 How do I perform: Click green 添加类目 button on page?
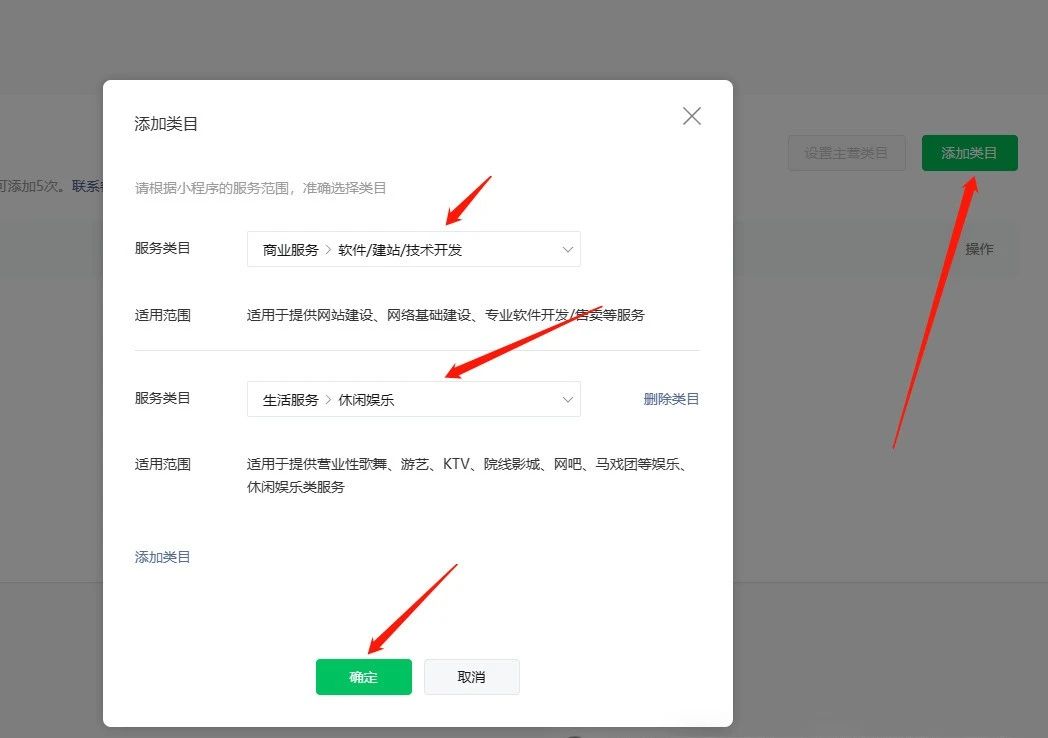click(x=969, y=153)
